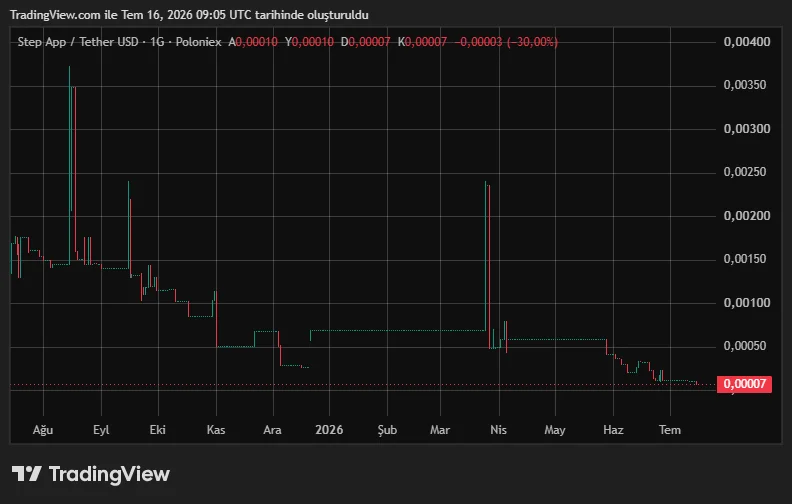
Task: Click the −0,00003 (−30,00%) change value
Action: [506, 42]
